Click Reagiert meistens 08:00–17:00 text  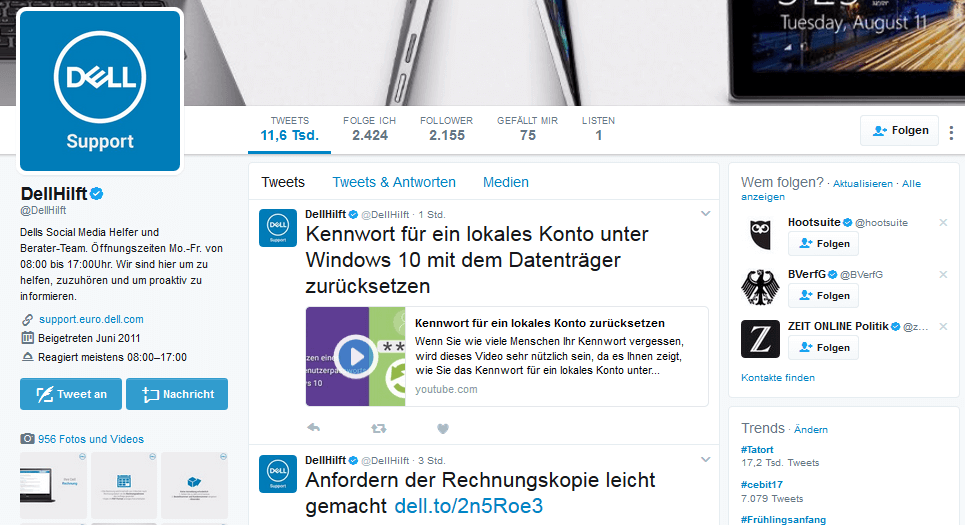(112, 357)
